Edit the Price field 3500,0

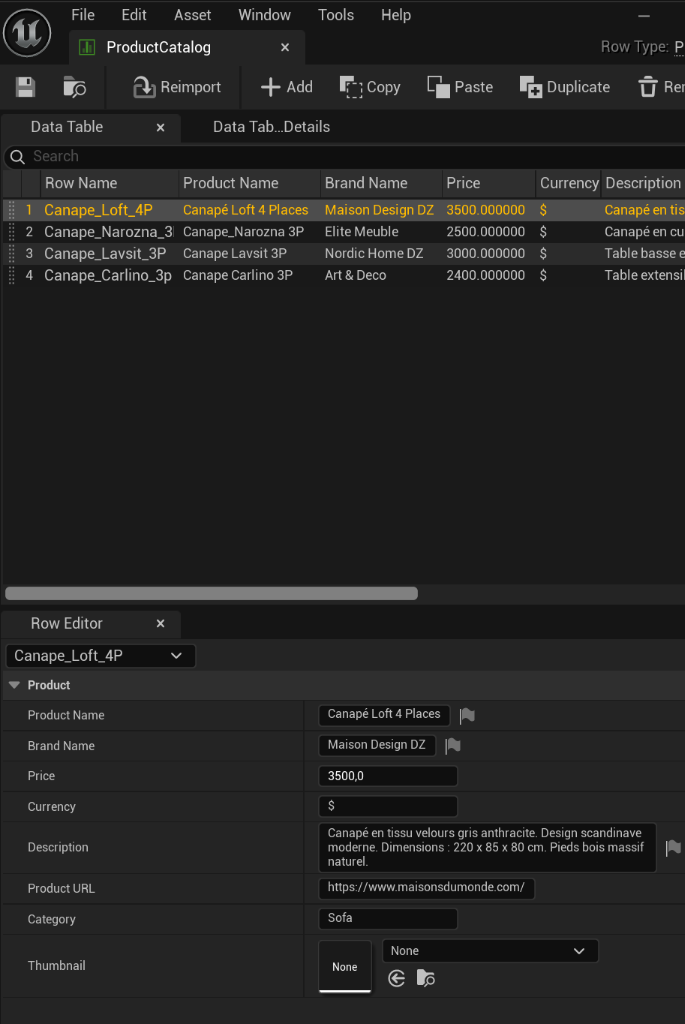click(388, 776)
